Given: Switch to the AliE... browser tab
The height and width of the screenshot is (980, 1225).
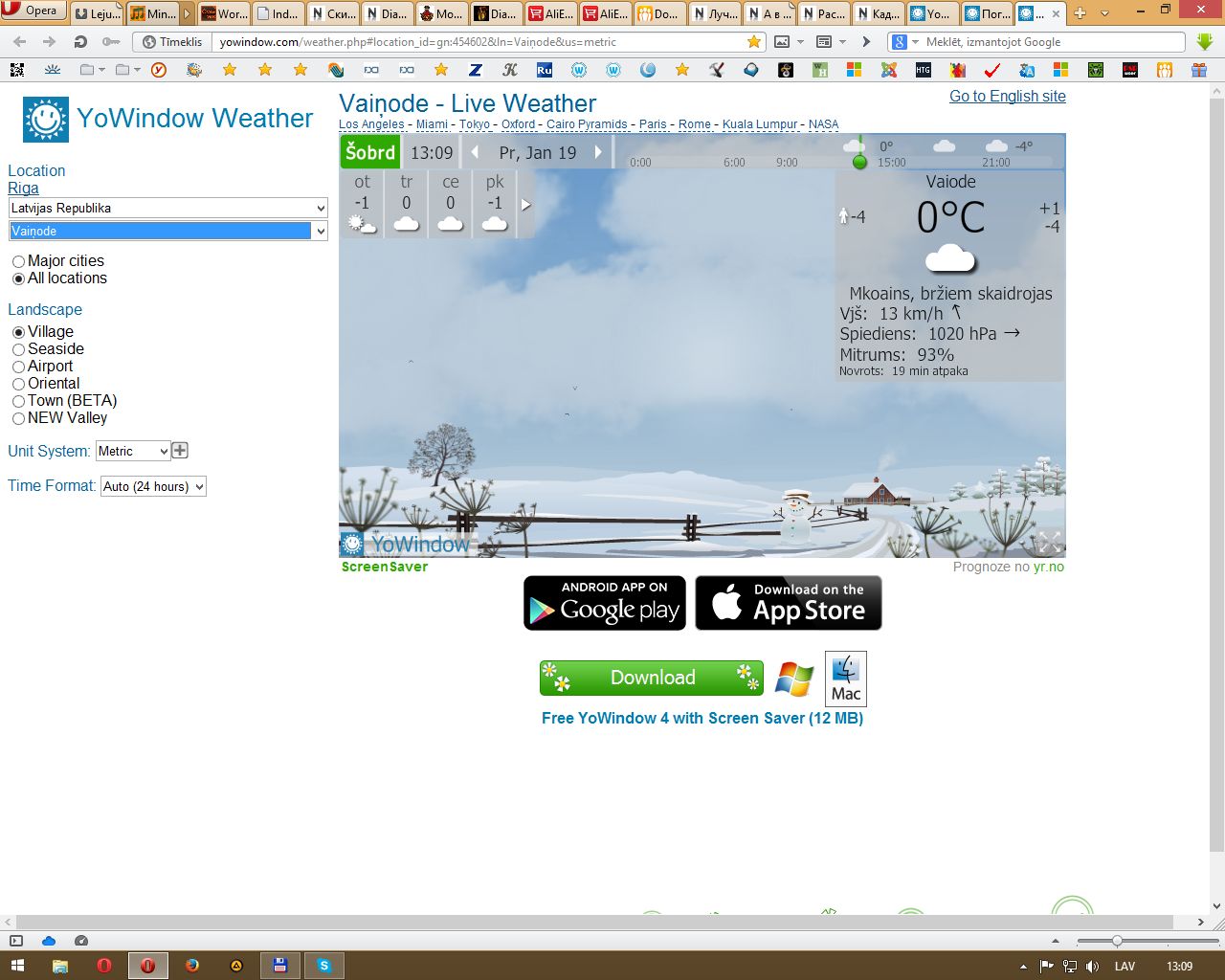Looking at the screenshot, I should tap(551, 13).
